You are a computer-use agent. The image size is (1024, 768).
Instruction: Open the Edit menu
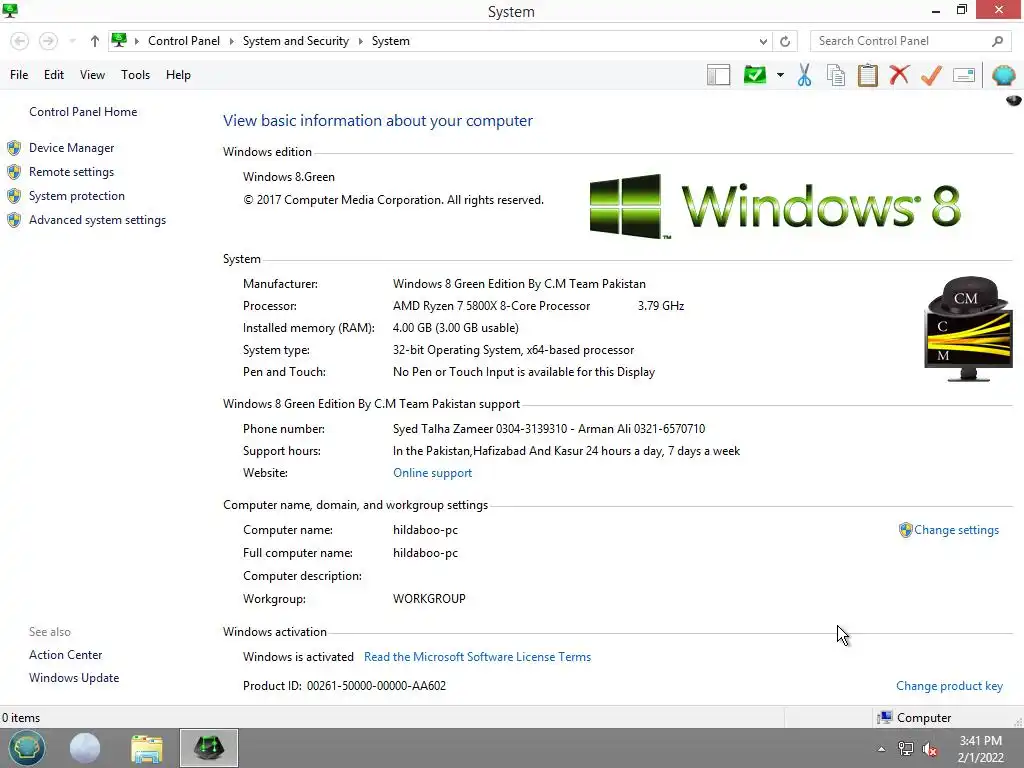click(x=54, y=75)
